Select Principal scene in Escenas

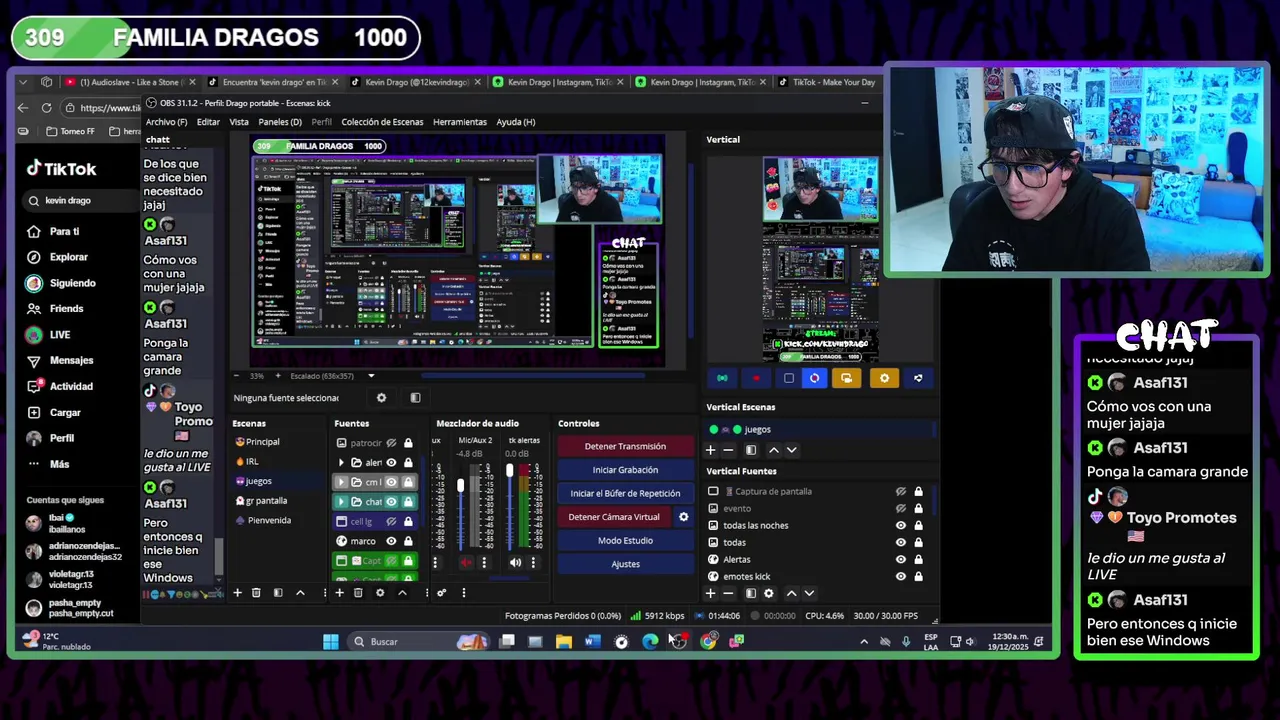click(x=263, y=442)
